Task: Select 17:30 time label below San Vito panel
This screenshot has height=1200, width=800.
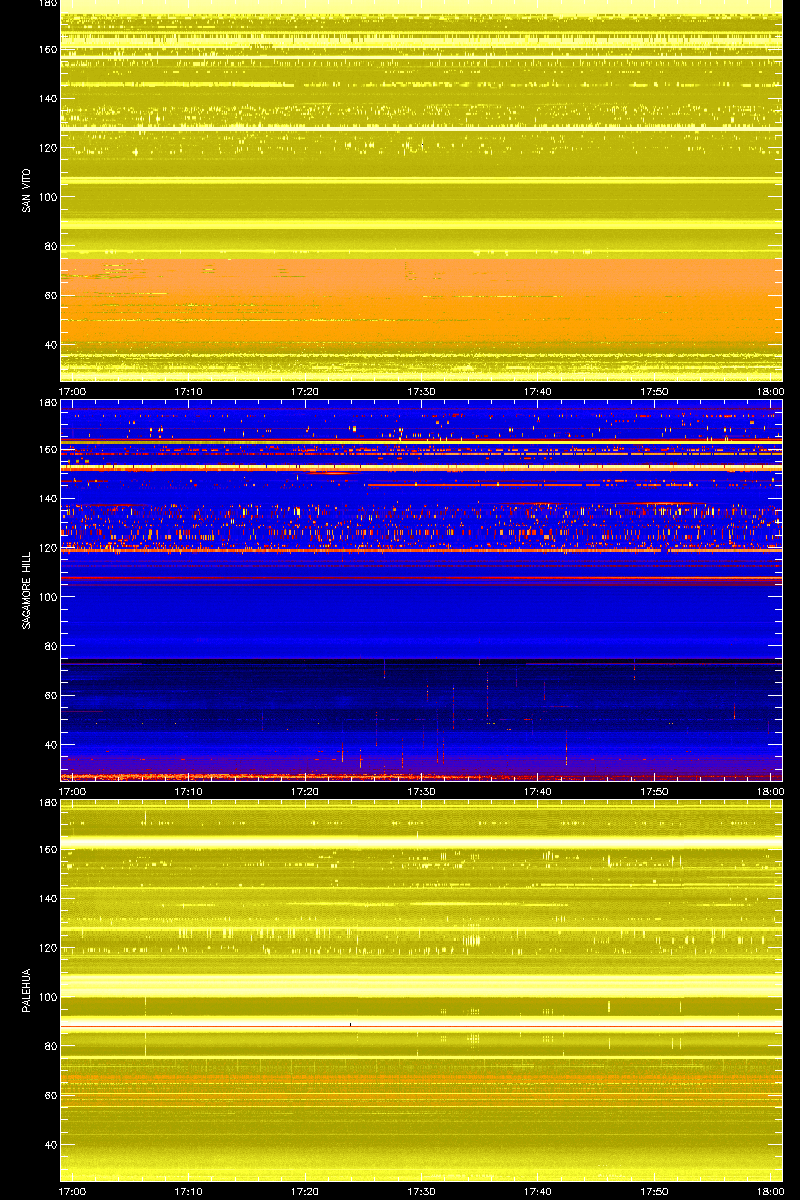Action: click(x=422, y=391)
